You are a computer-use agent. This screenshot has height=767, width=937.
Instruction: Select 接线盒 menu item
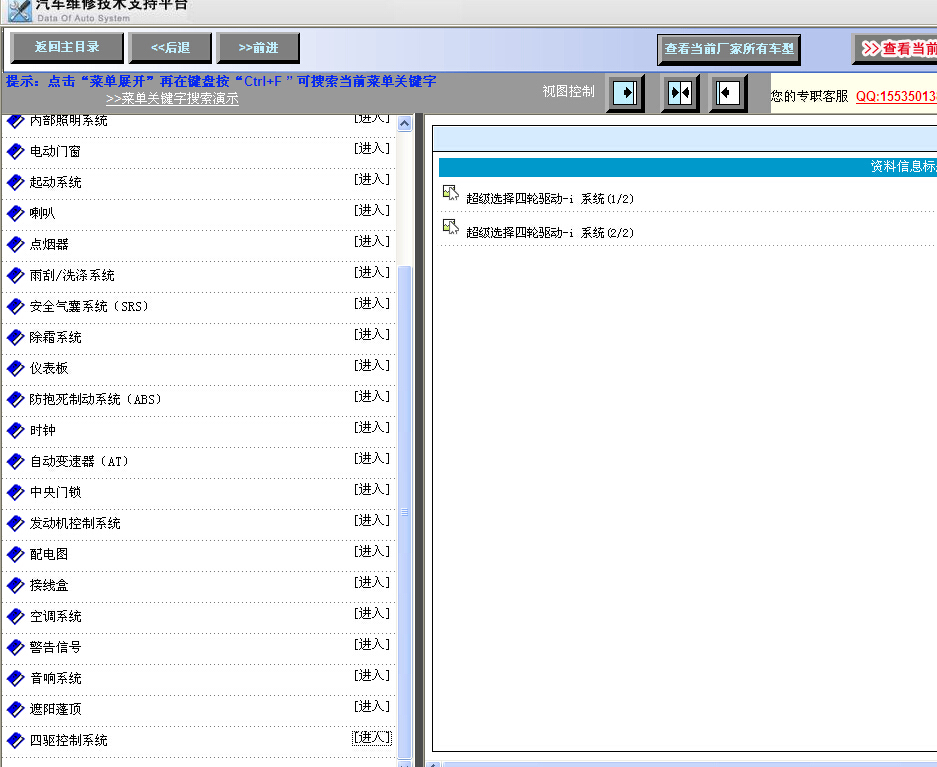point(49,586)
